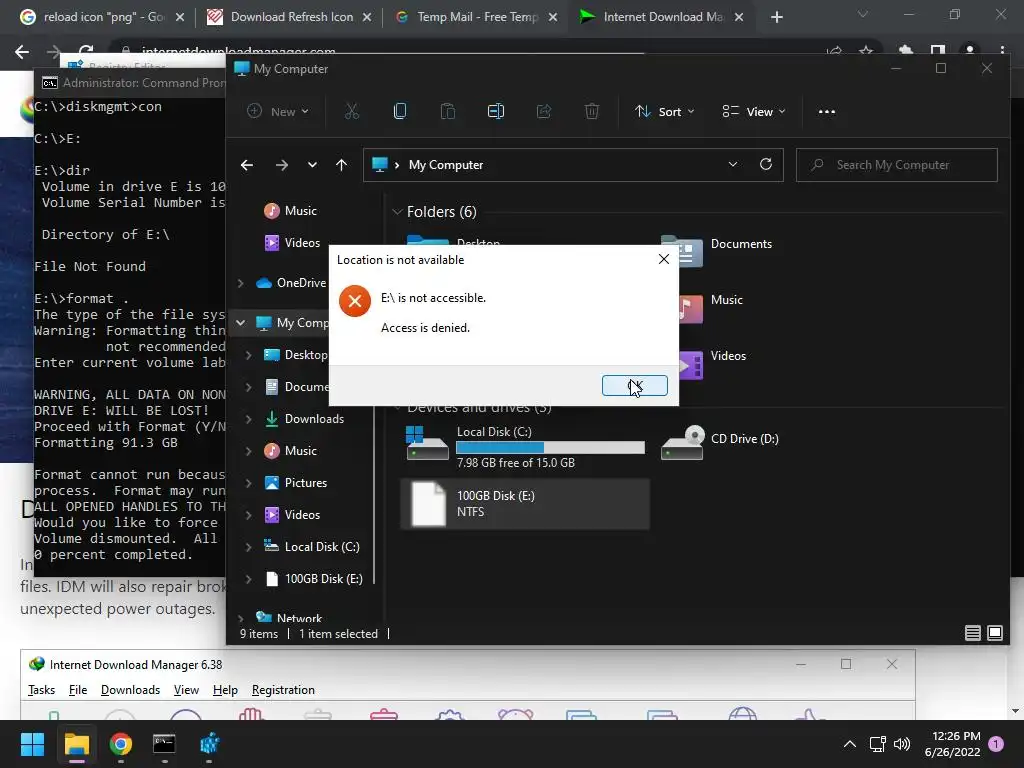Click the Explorer back arrow
Viewport: 1024px width, 768px height.
click(x=247, y=165)
